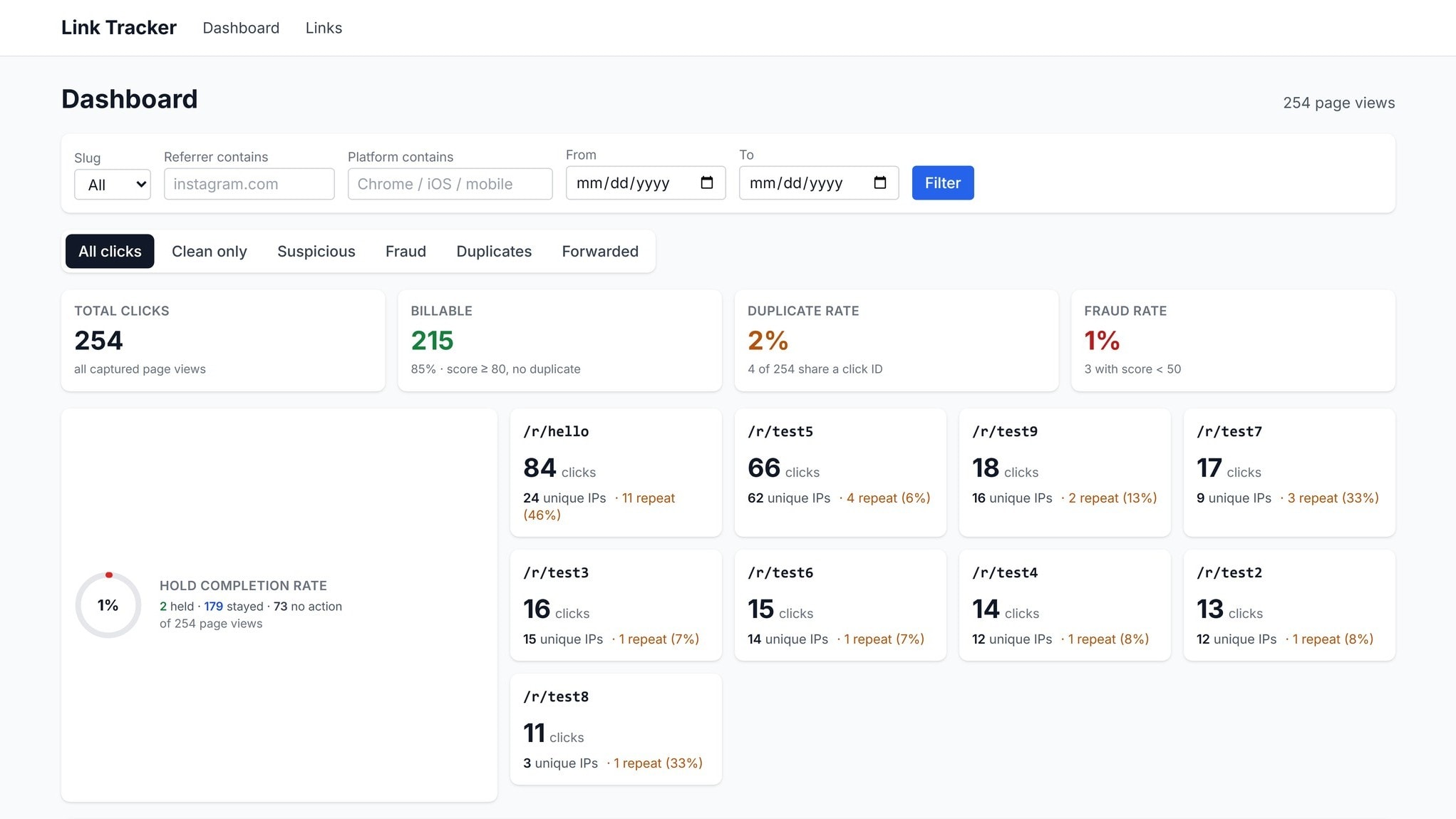Click the Link Tracker logo title
The image size is (1456, 819).
click(x=119, y=28)
